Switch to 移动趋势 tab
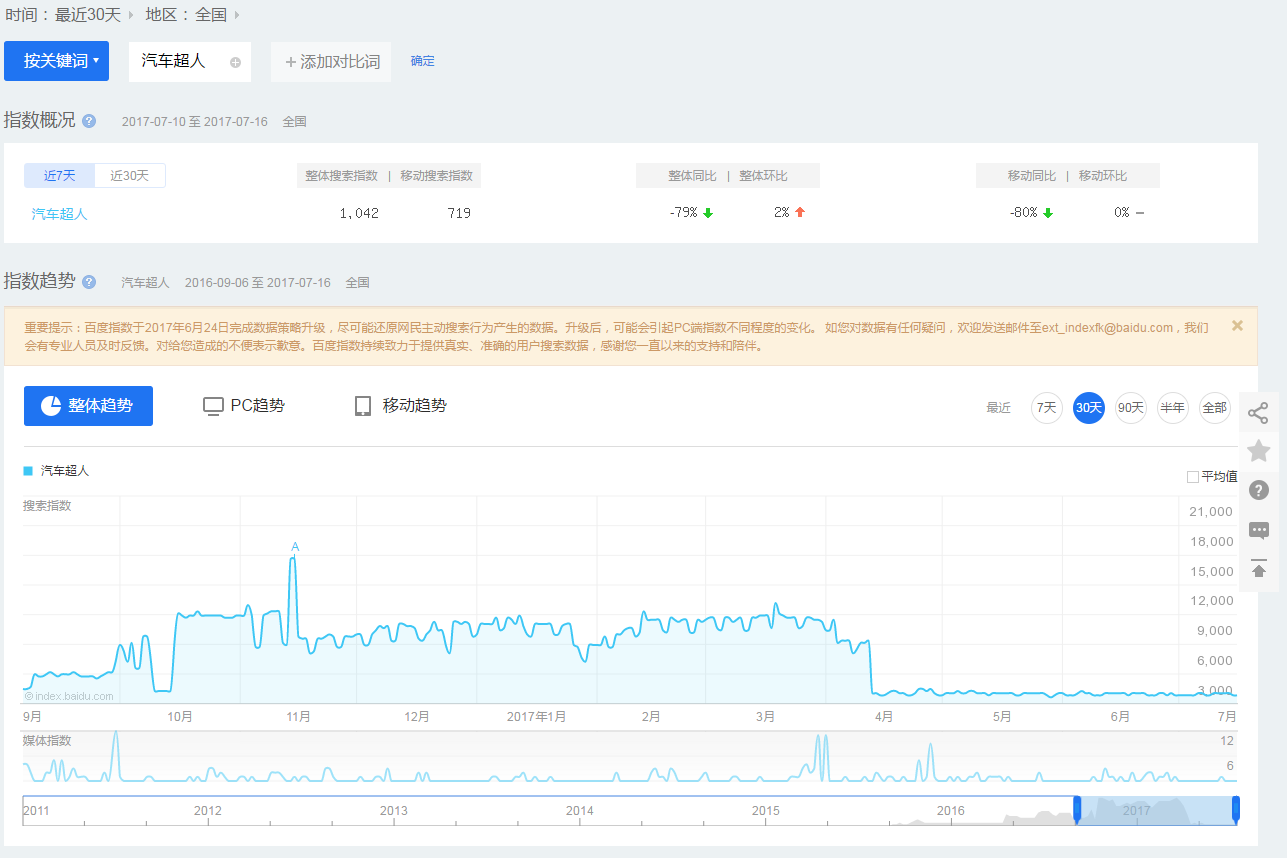This screenshot has height=858, width=1287. pos(400,406)
